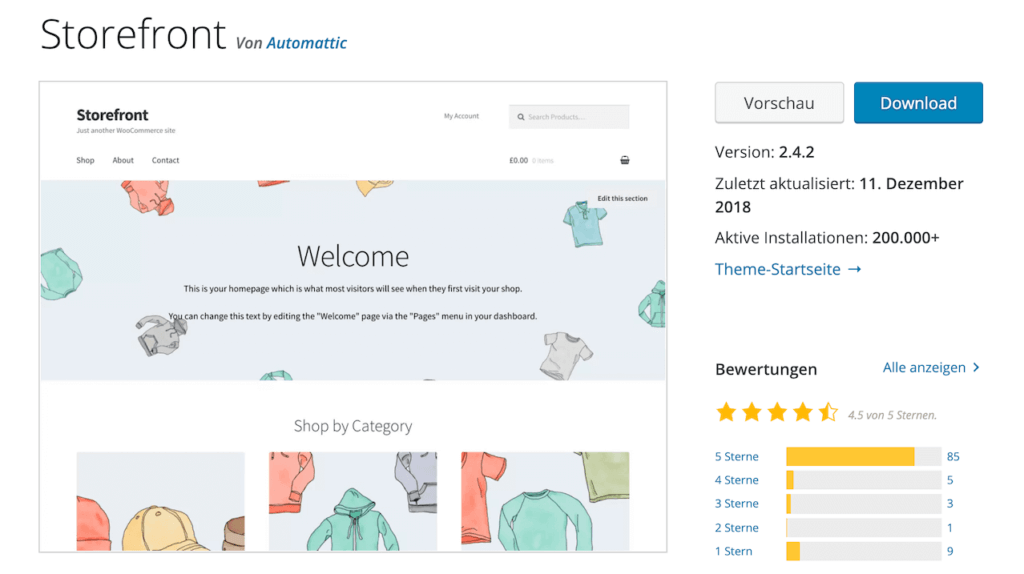The image size is (1024, 574).
Task: Click the 1 count for two stars
Action: [950, 528]
